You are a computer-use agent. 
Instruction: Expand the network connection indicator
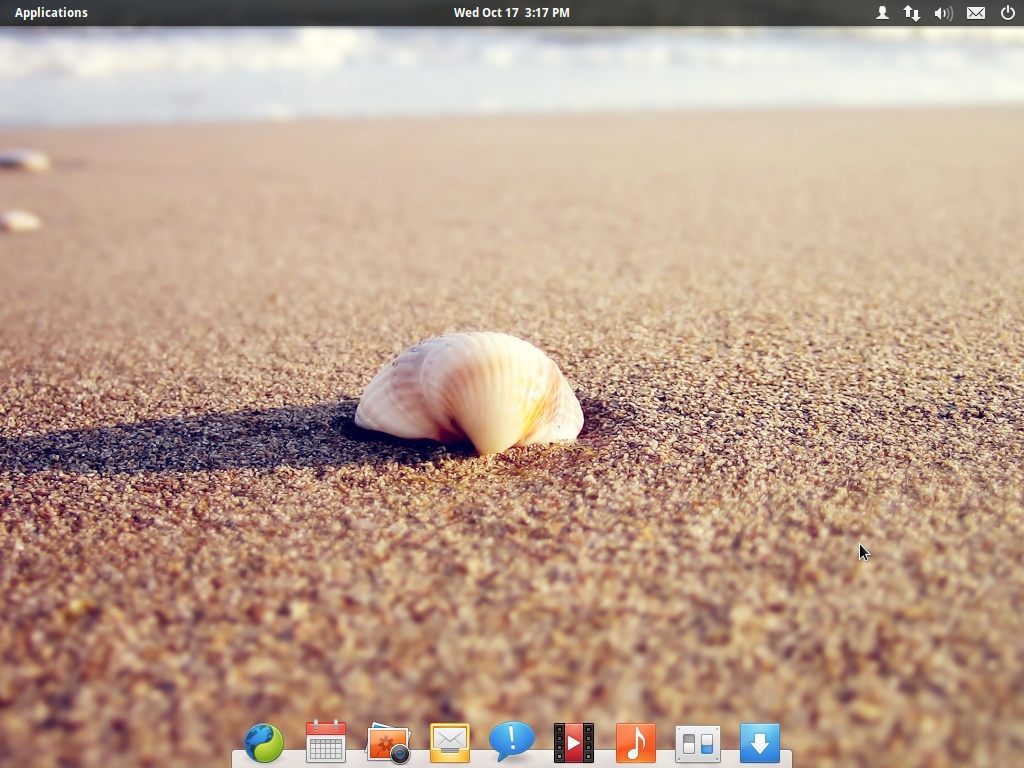coord(912,12)
